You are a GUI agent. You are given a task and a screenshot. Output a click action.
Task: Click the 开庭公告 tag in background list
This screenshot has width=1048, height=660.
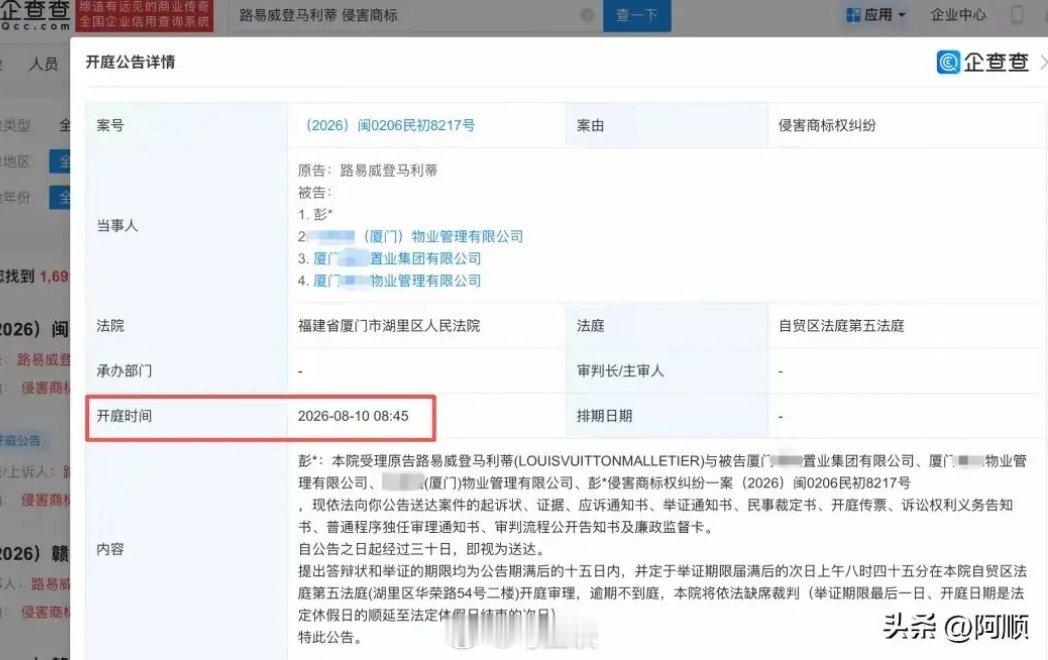[21, 440]
